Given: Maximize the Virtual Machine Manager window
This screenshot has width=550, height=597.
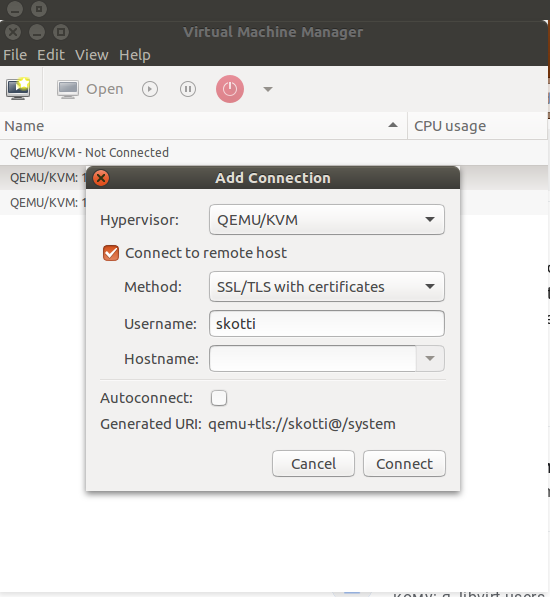Looking at the screenshot, I should coord(61,32).
